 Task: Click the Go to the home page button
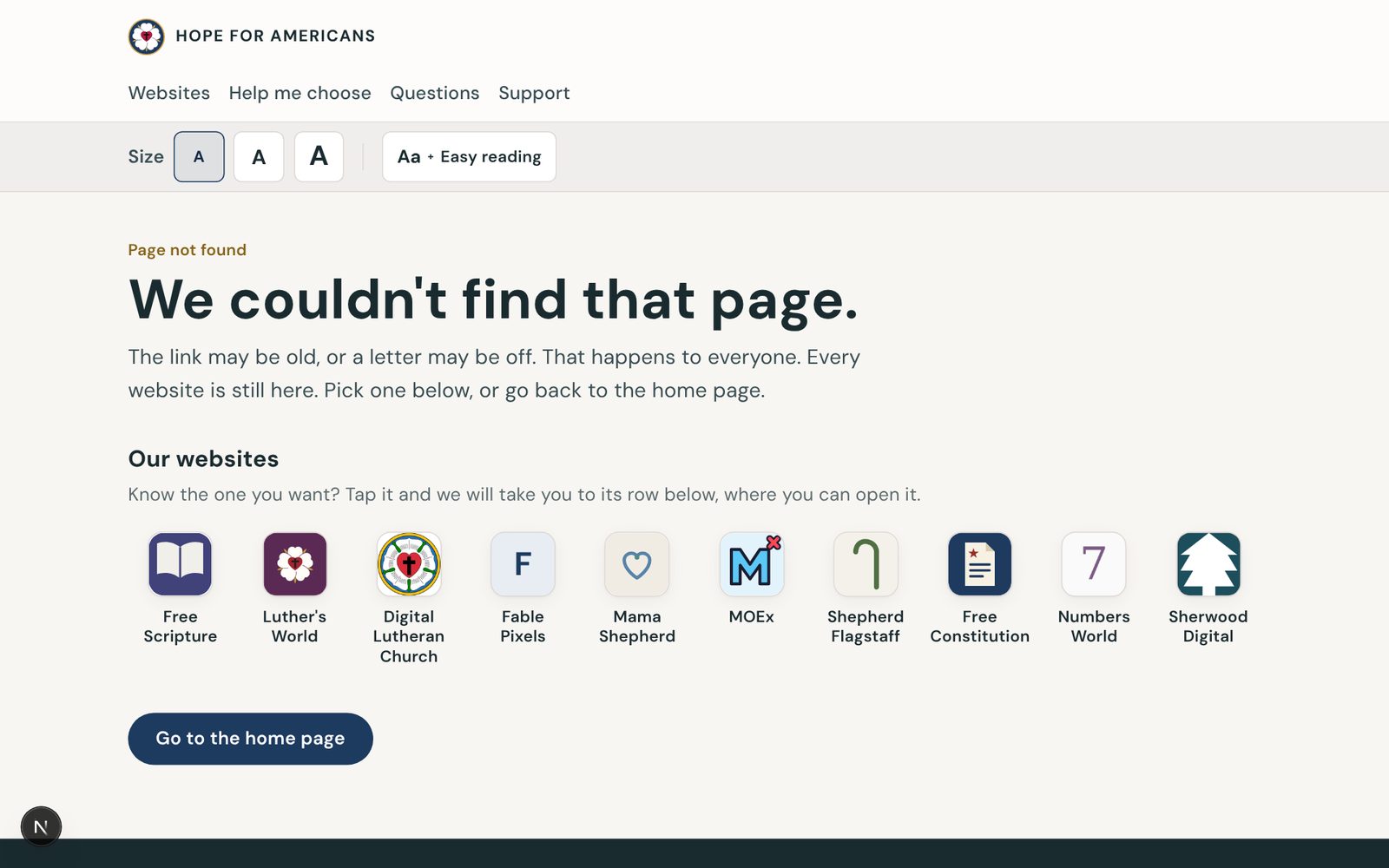pos(250,739)
